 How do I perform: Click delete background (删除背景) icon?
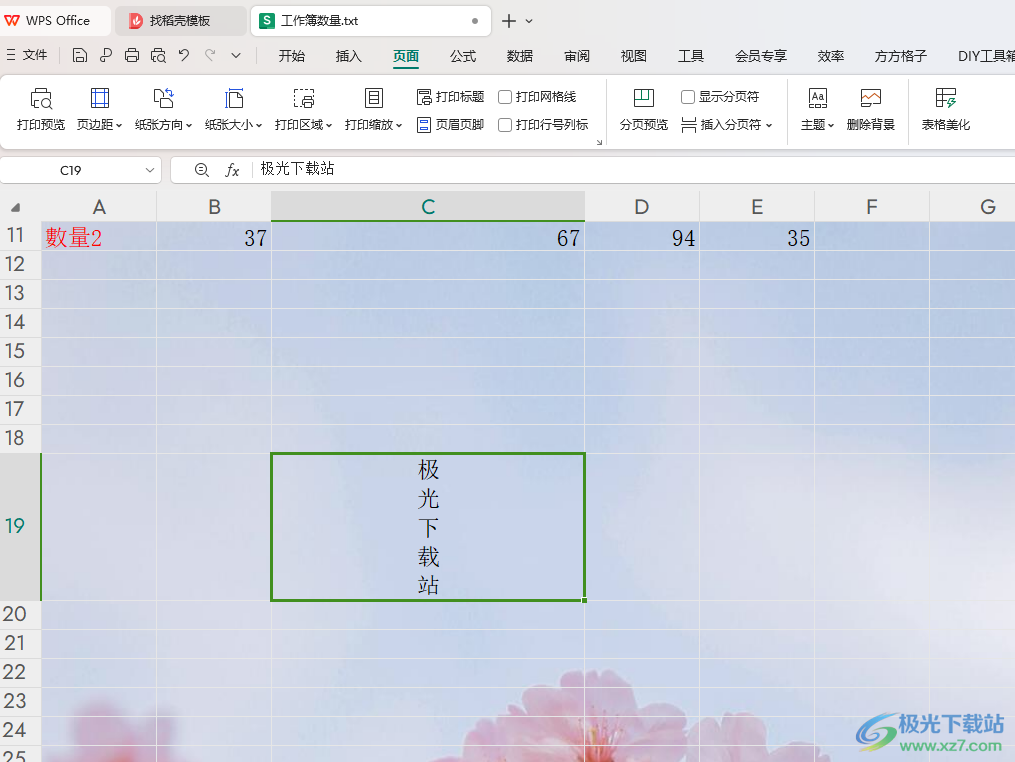click(x=871, y=98)
